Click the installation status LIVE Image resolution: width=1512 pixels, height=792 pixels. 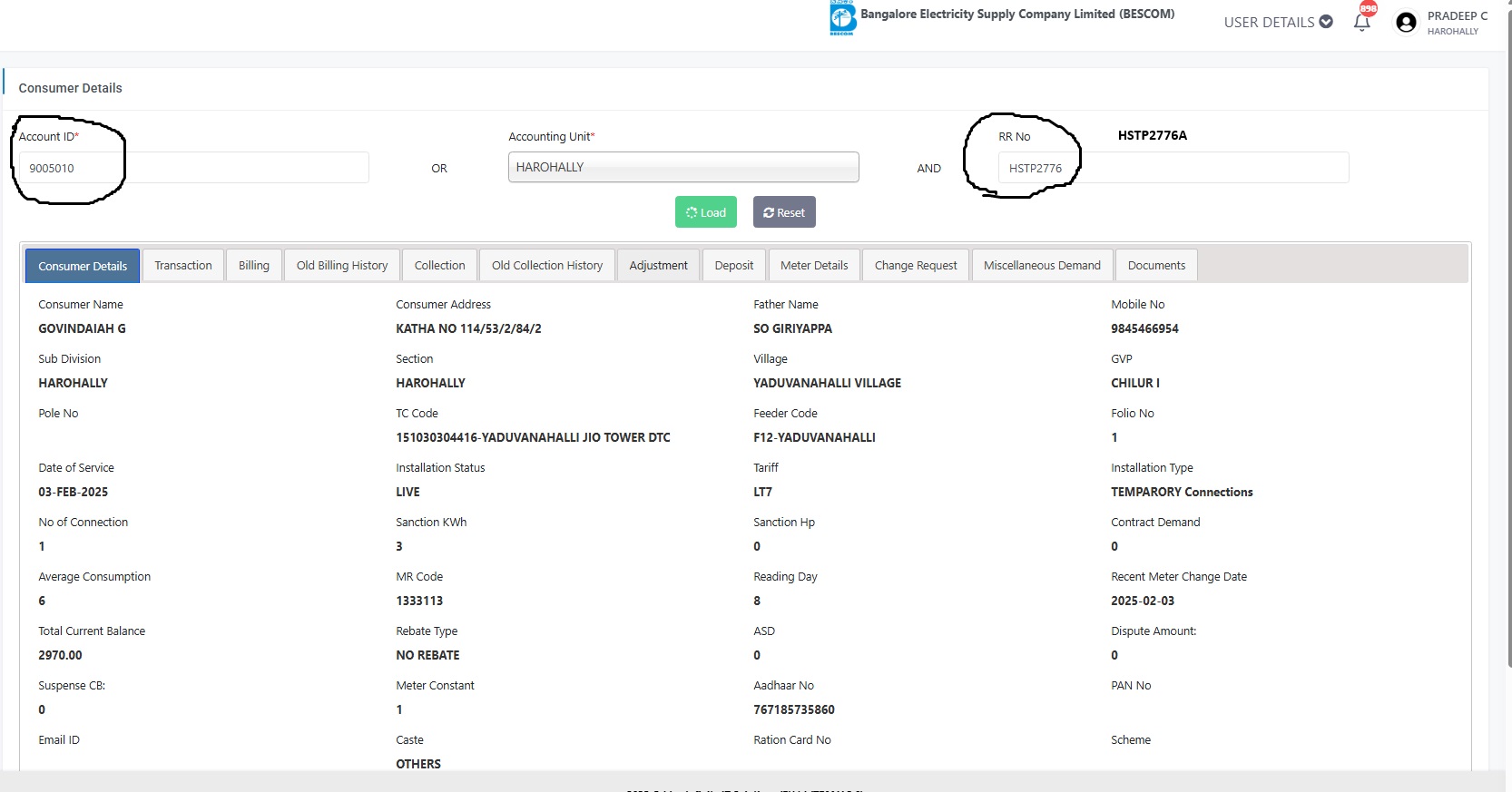[407, 492]
